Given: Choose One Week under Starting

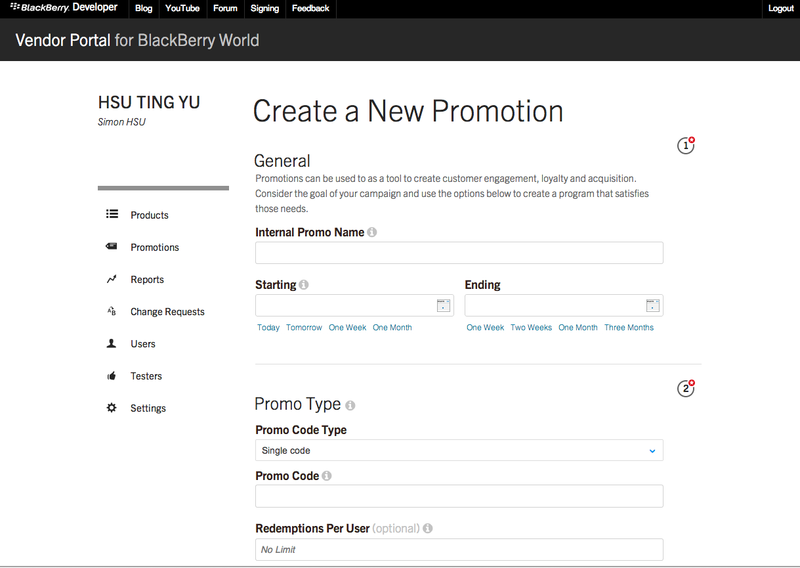Looking at the screenshot, I should [347, 327].
